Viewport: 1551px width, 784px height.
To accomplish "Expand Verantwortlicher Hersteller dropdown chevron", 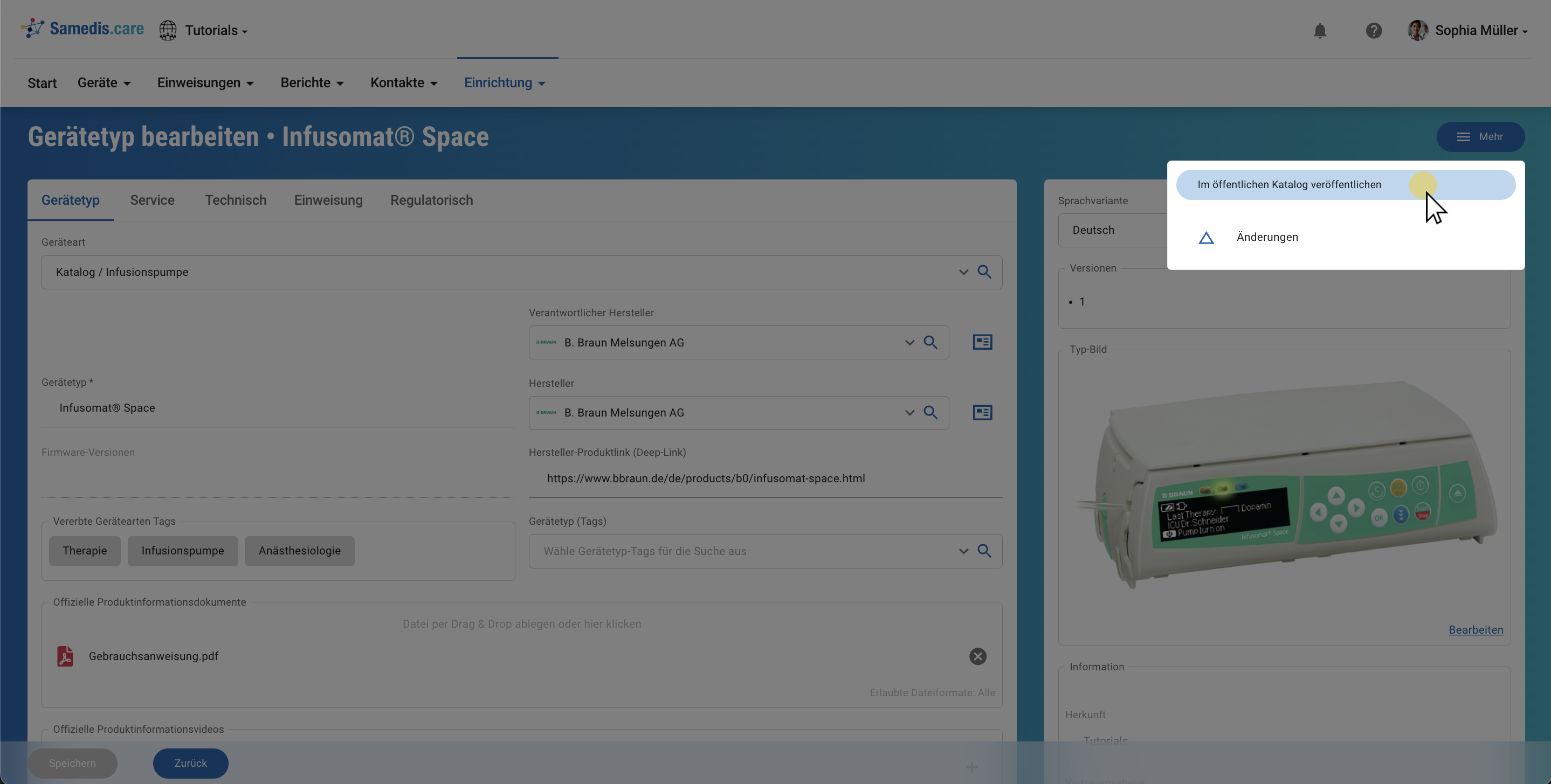I will coord(909,342).
